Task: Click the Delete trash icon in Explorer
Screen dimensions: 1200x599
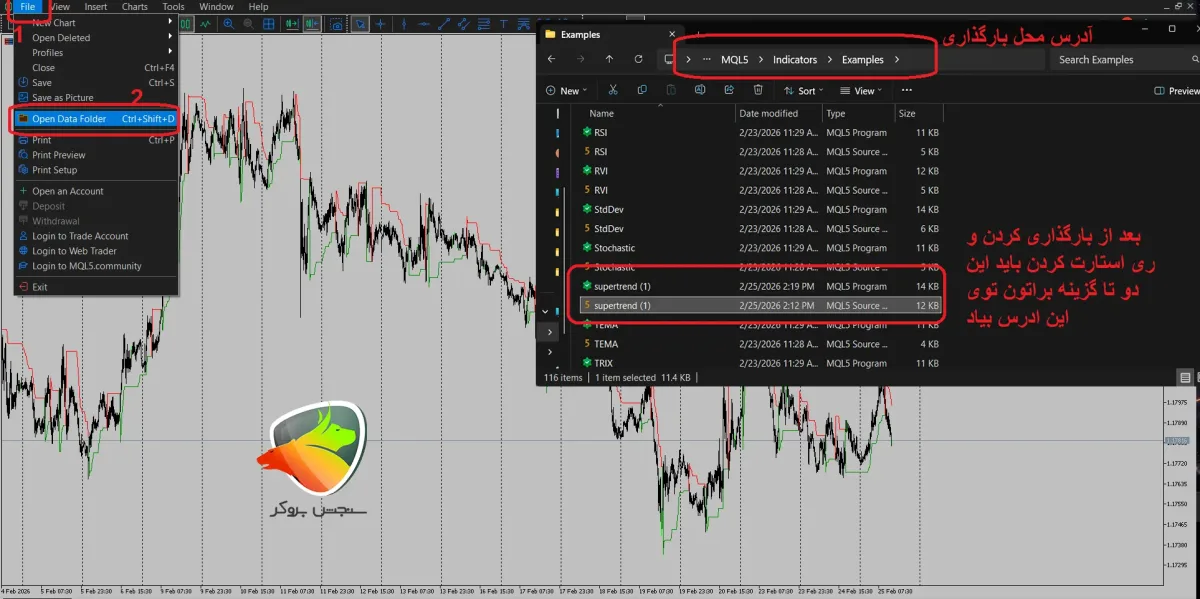Action: [x=758, y=90]
